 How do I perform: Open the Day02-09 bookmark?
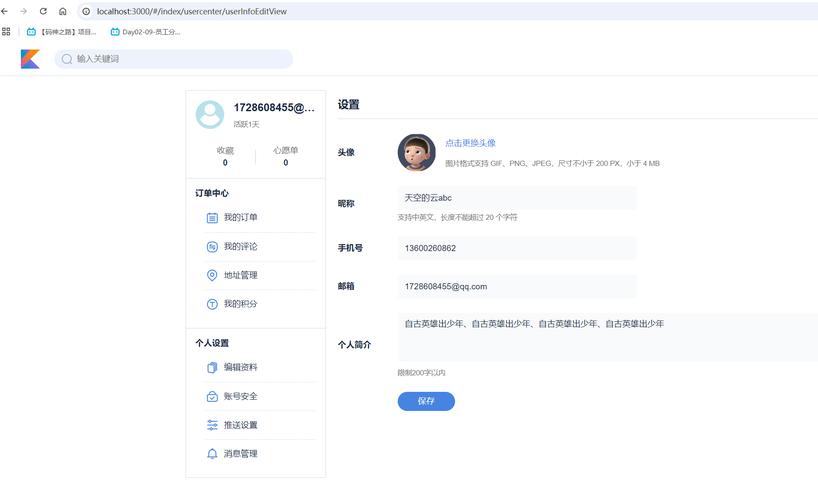tap(145, 32)
